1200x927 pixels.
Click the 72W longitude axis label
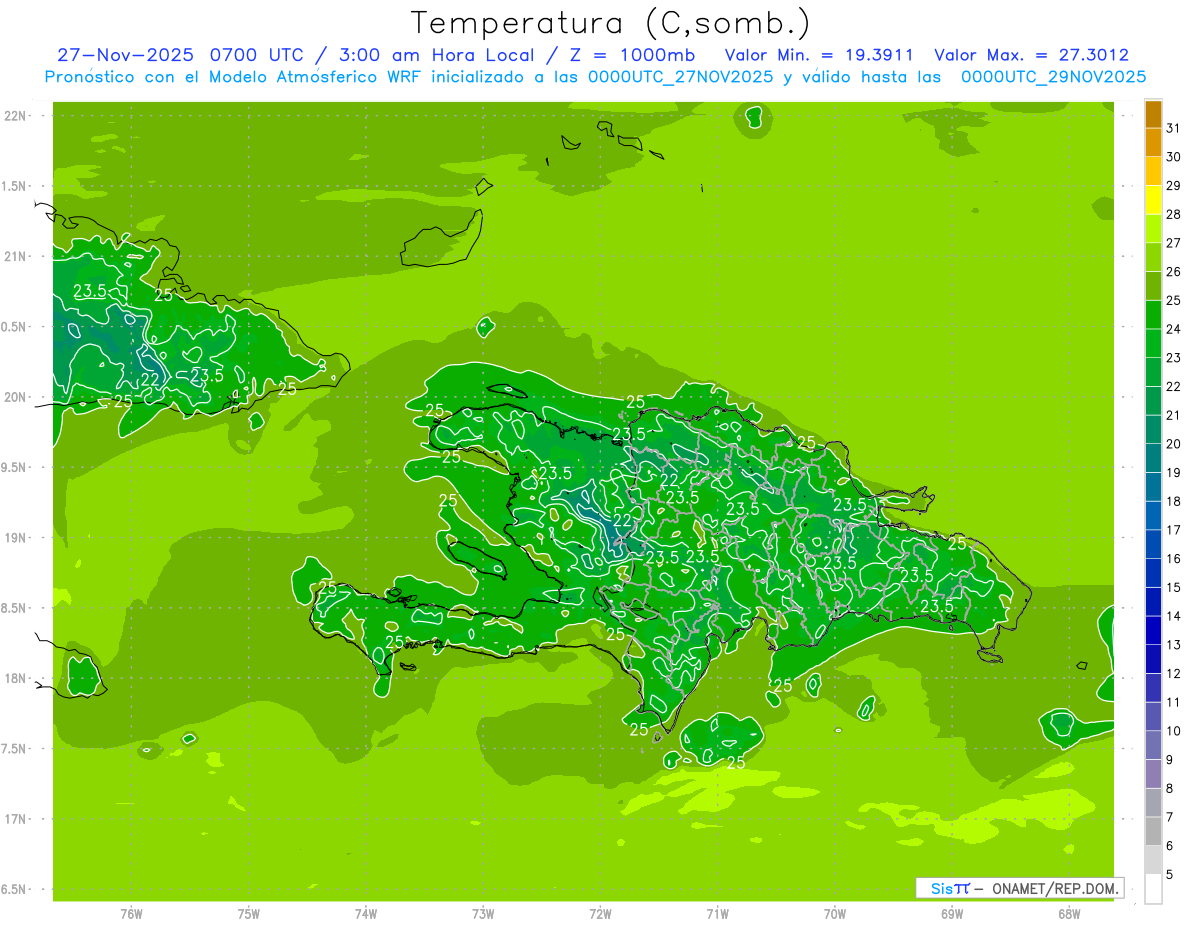[x=600, y=914]
